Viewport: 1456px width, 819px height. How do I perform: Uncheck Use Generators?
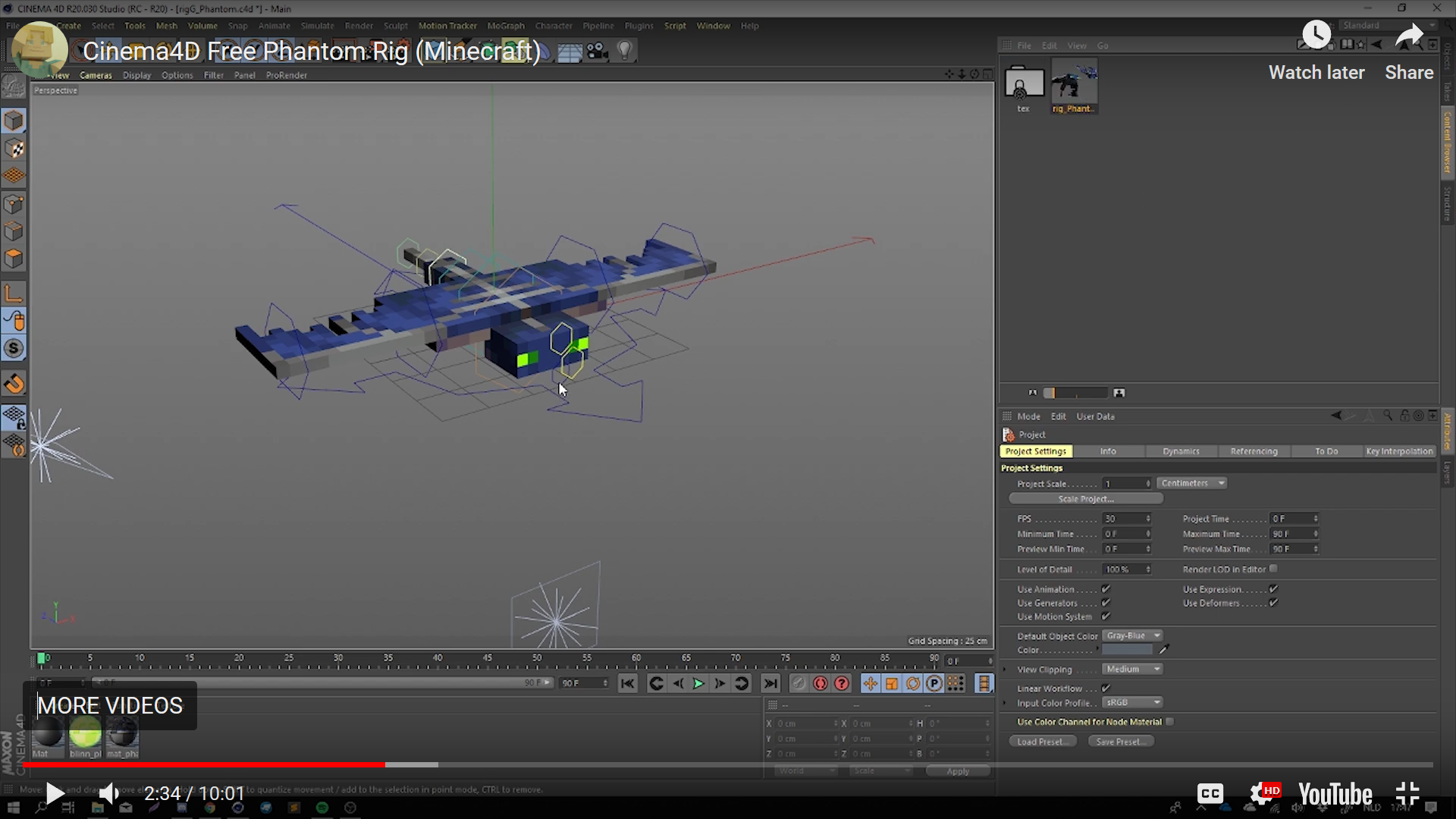(1106, 603)
